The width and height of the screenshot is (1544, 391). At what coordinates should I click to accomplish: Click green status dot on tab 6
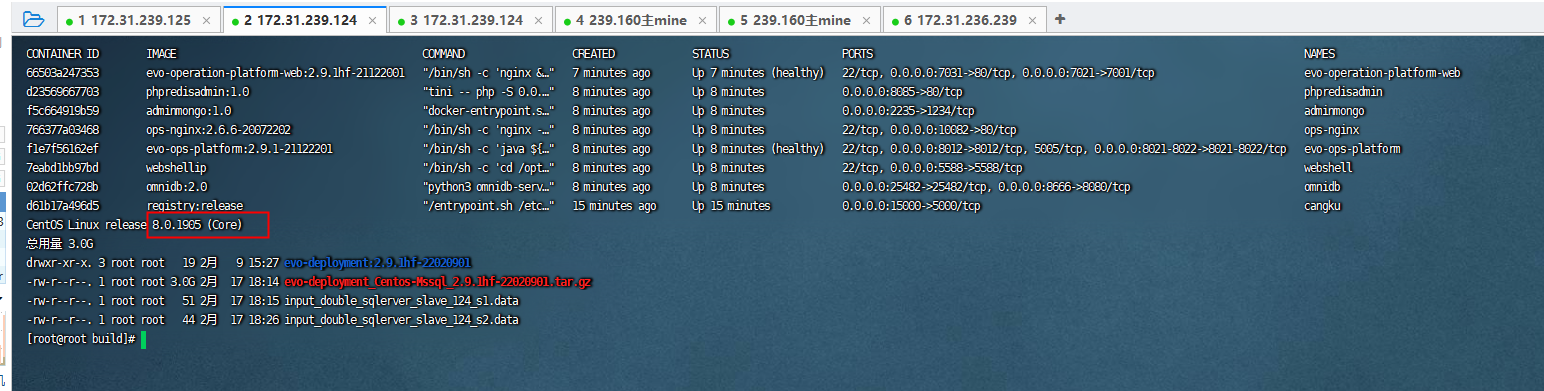tap(894, 21)
